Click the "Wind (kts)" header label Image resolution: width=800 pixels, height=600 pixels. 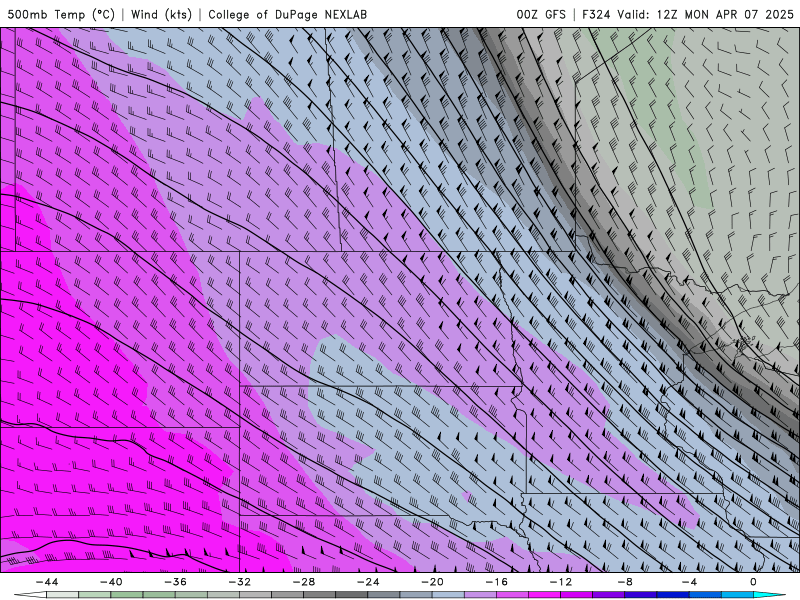(161, 15)
